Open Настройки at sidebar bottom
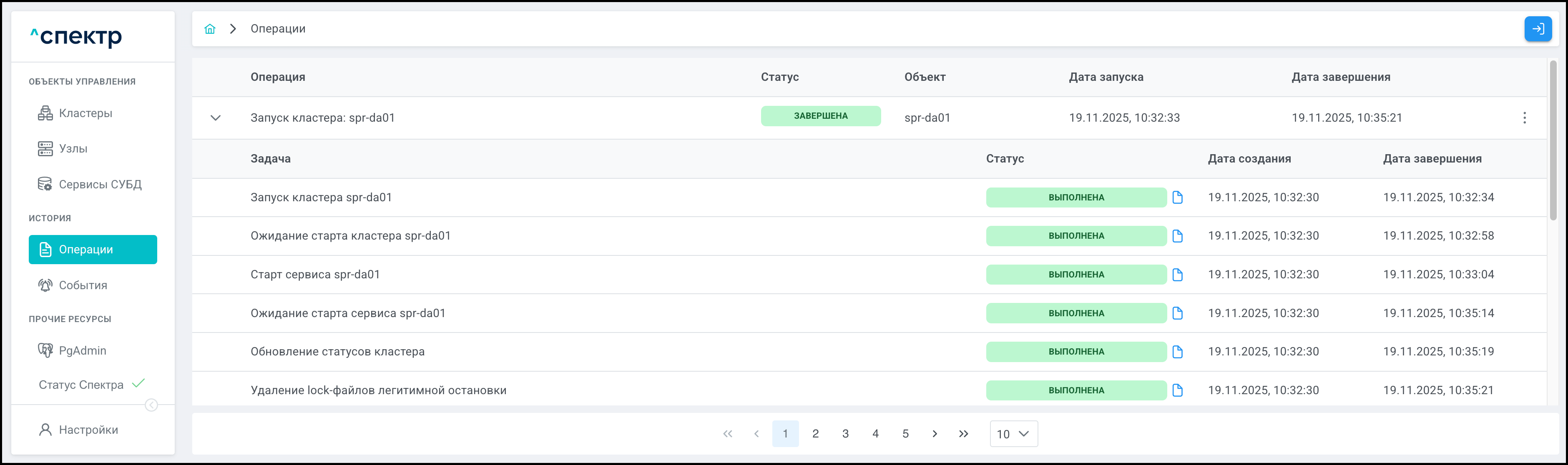1568x465 pixels. (x=88, y=430)
